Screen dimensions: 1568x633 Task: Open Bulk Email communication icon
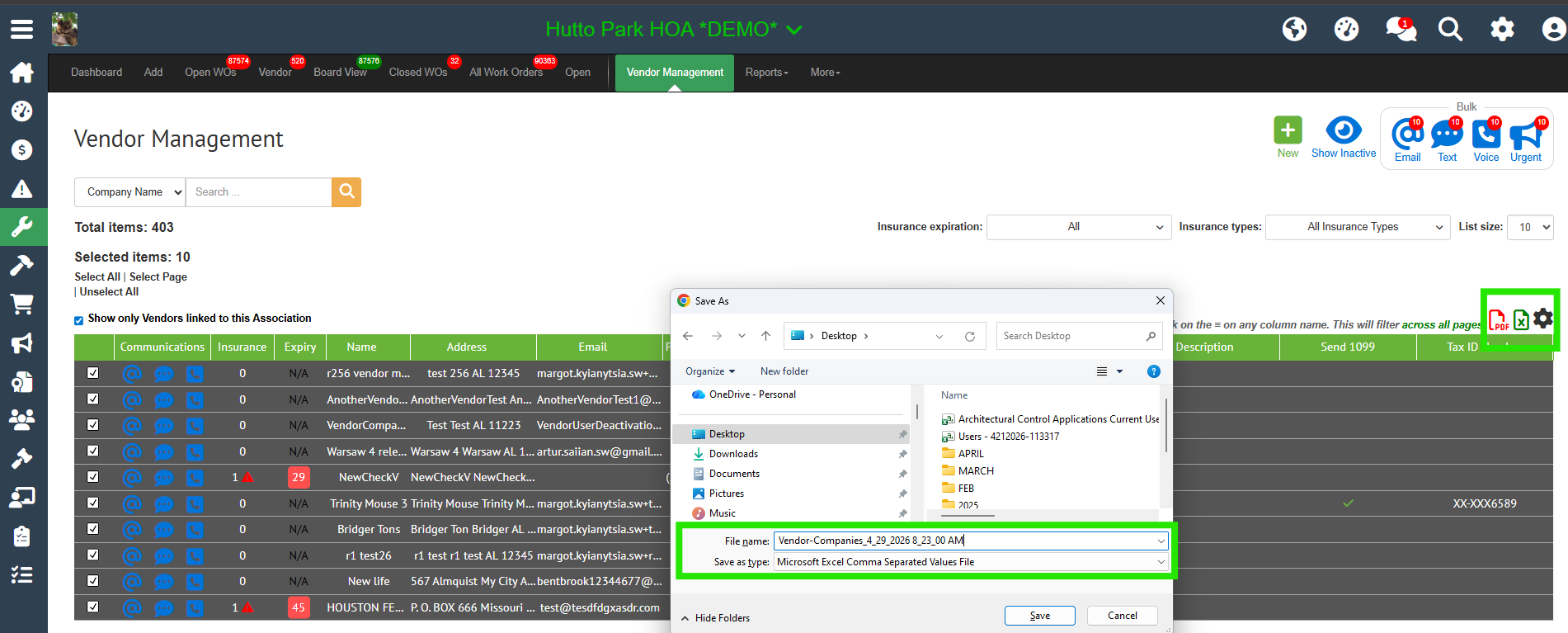coord(1406,134)
